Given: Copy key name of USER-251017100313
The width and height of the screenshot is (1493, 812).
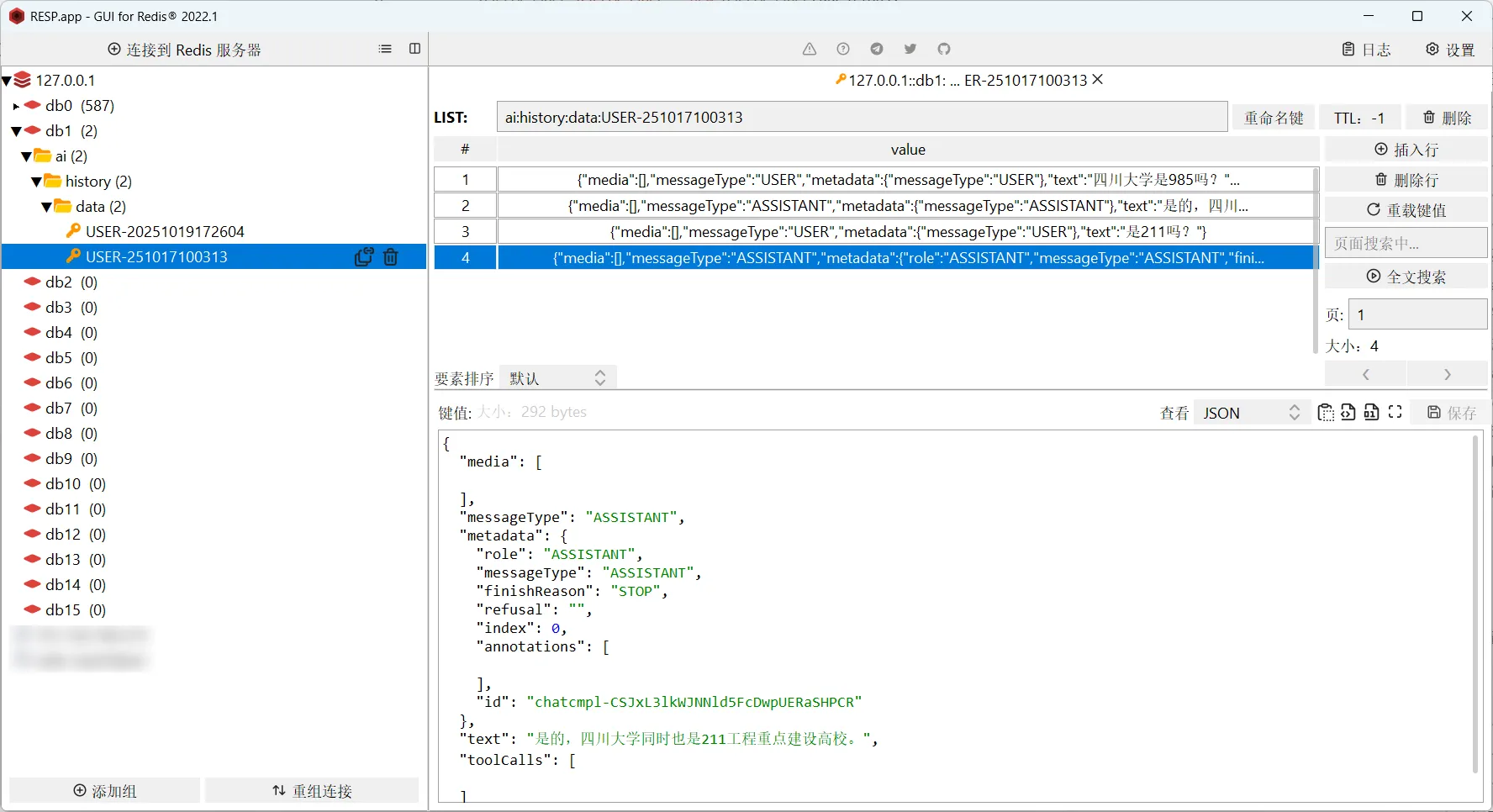Looking at the screenshot, I should (363, 257).
